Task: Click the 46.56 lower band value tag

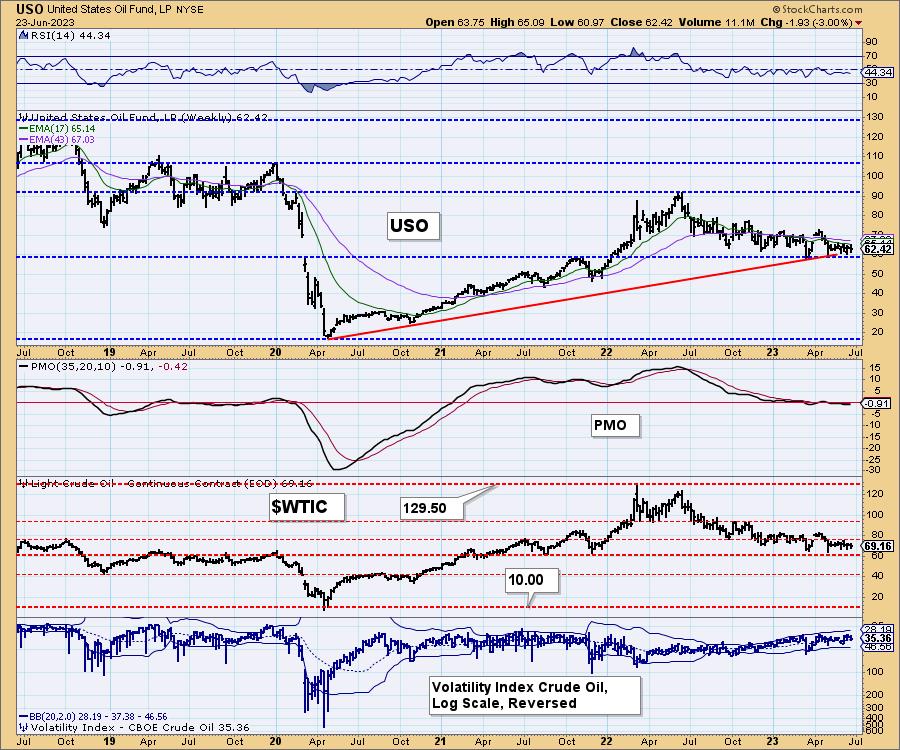Action: (878, 647)
